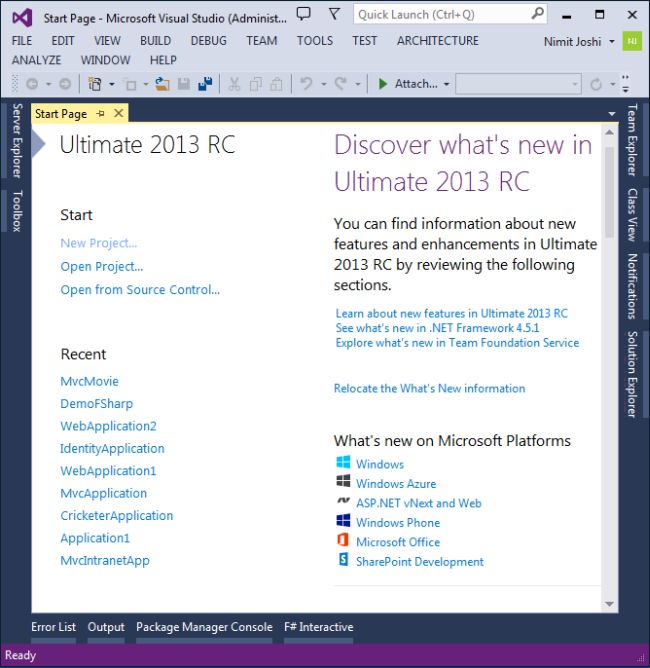Click the Paste toolbar icon
The width and height of the screenshot is (650, 668).
(276, 84)
